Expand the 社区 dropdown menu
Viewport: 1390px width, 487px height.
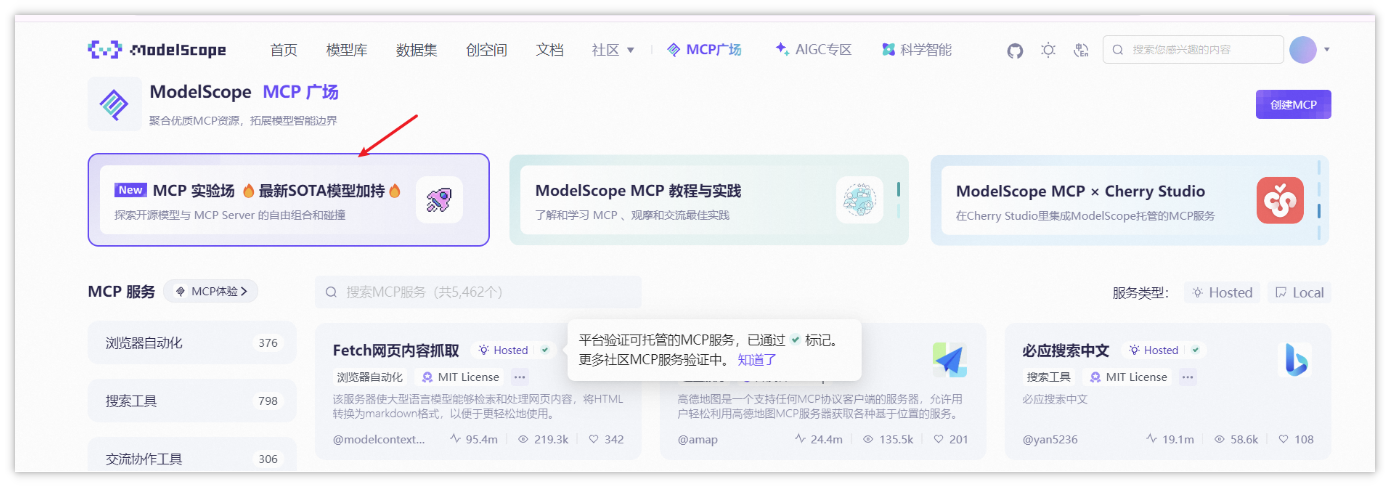click(x=613, y=50)
